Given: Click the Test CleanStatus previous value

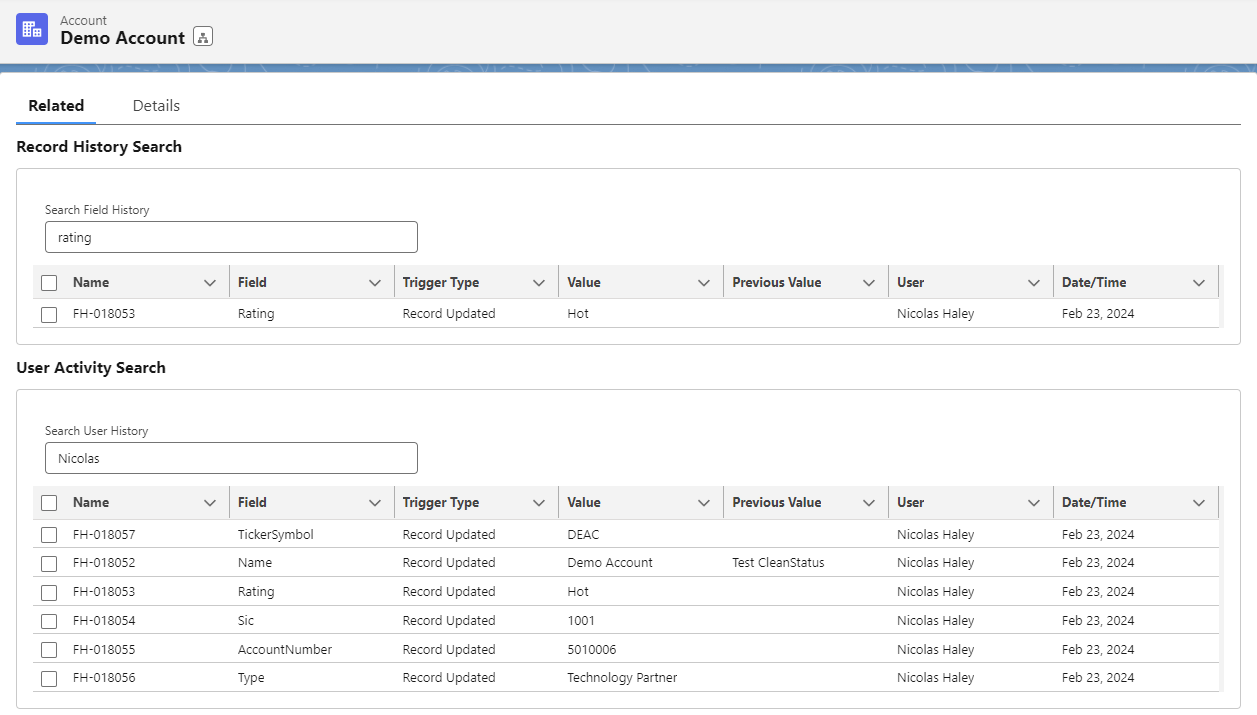Looking at the screenshot, I should coord(778,563).
